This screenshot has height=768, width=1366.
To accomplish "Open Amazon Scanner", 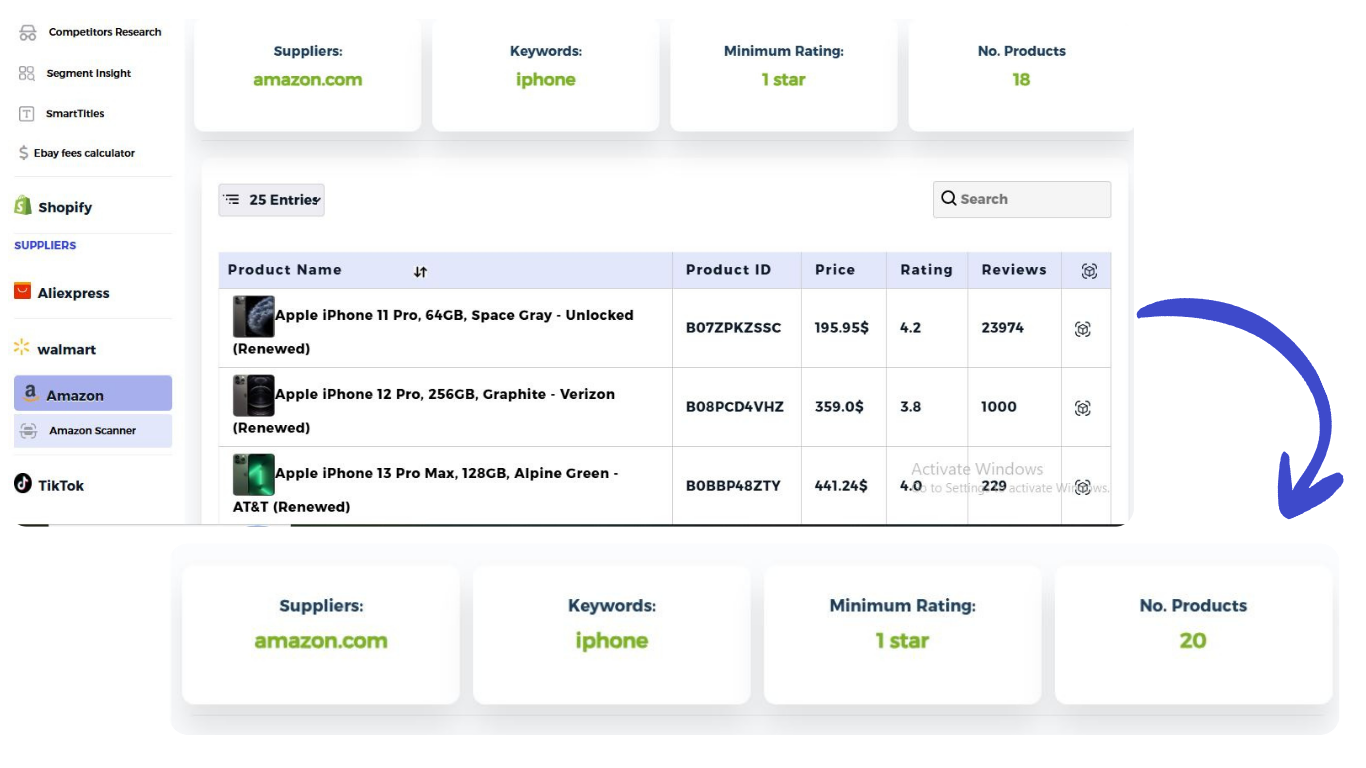I will 93,431.
